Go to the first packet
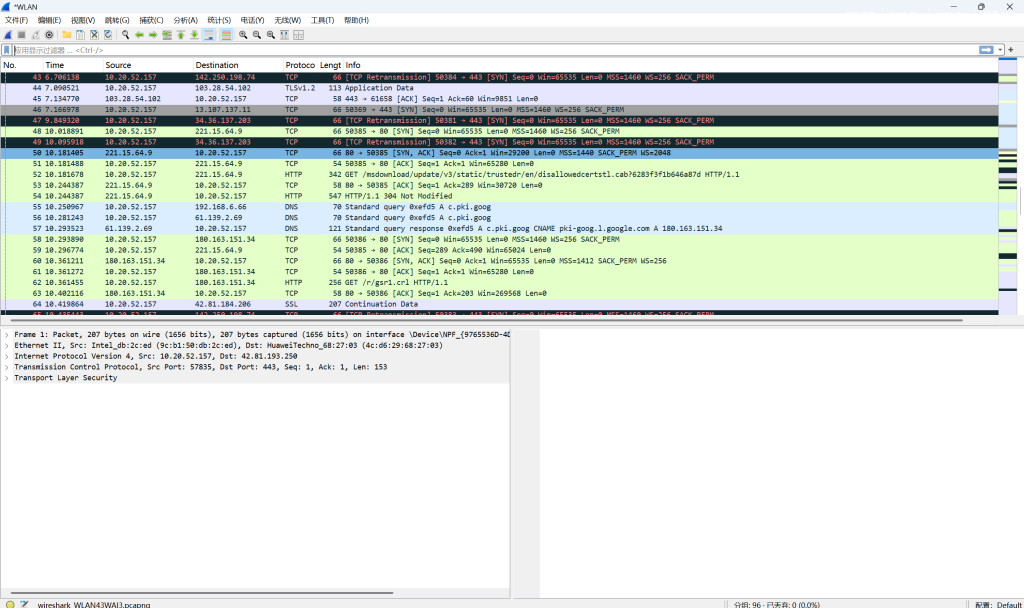 [181, 35]
